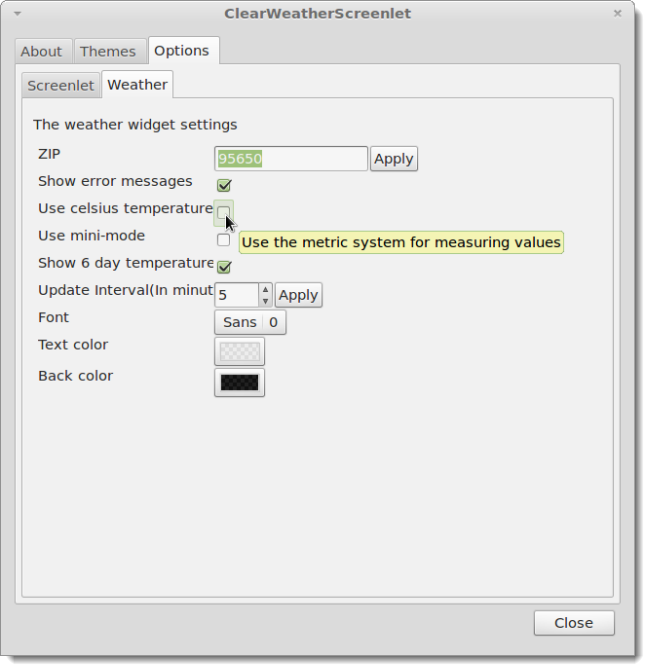The height and width of the screenshot is (671, 650).
Task: Click the 'Show 6 day temperature' label
Action: pos(125,263)
